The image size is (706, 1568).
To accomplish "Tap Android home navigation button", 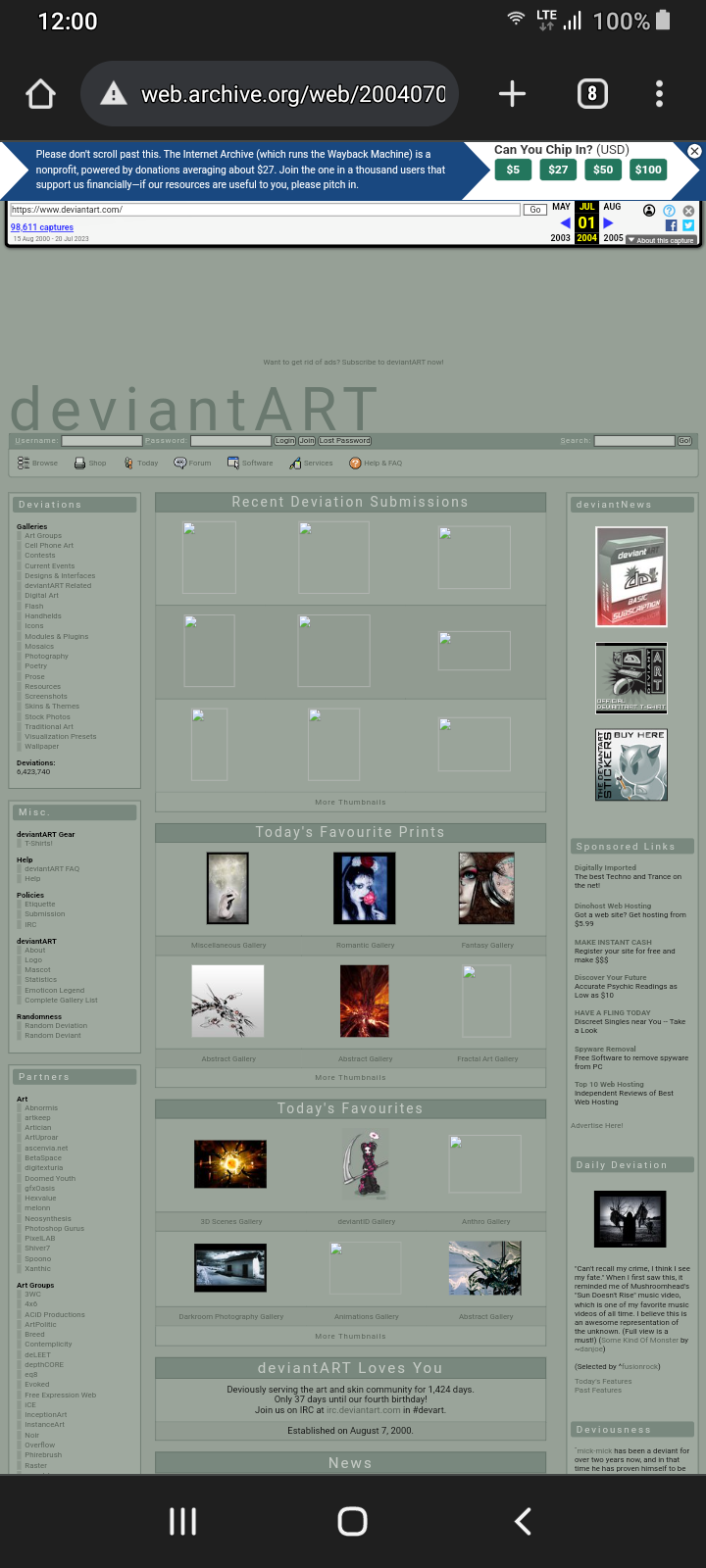I will (353, 1521).
